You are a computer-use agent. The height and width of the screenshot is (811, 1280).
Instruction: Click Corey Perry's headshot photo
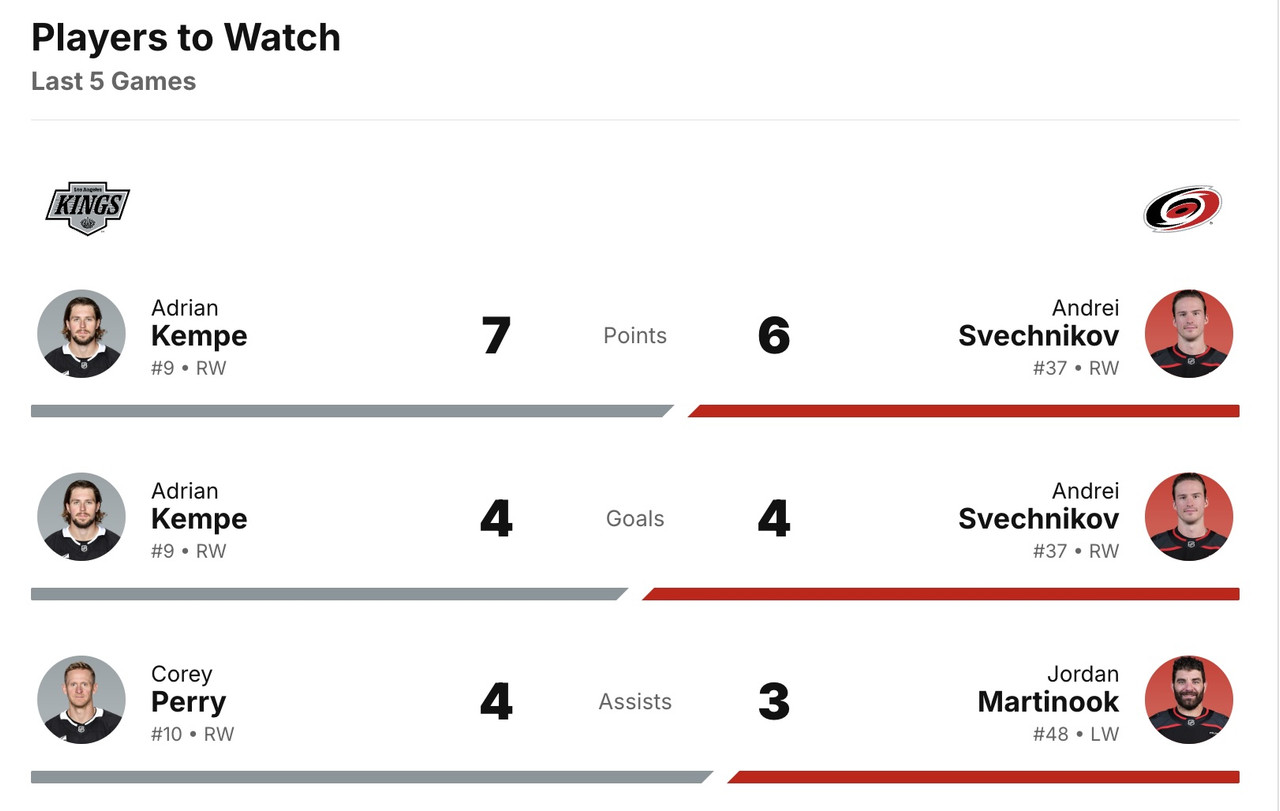[81, 700]
